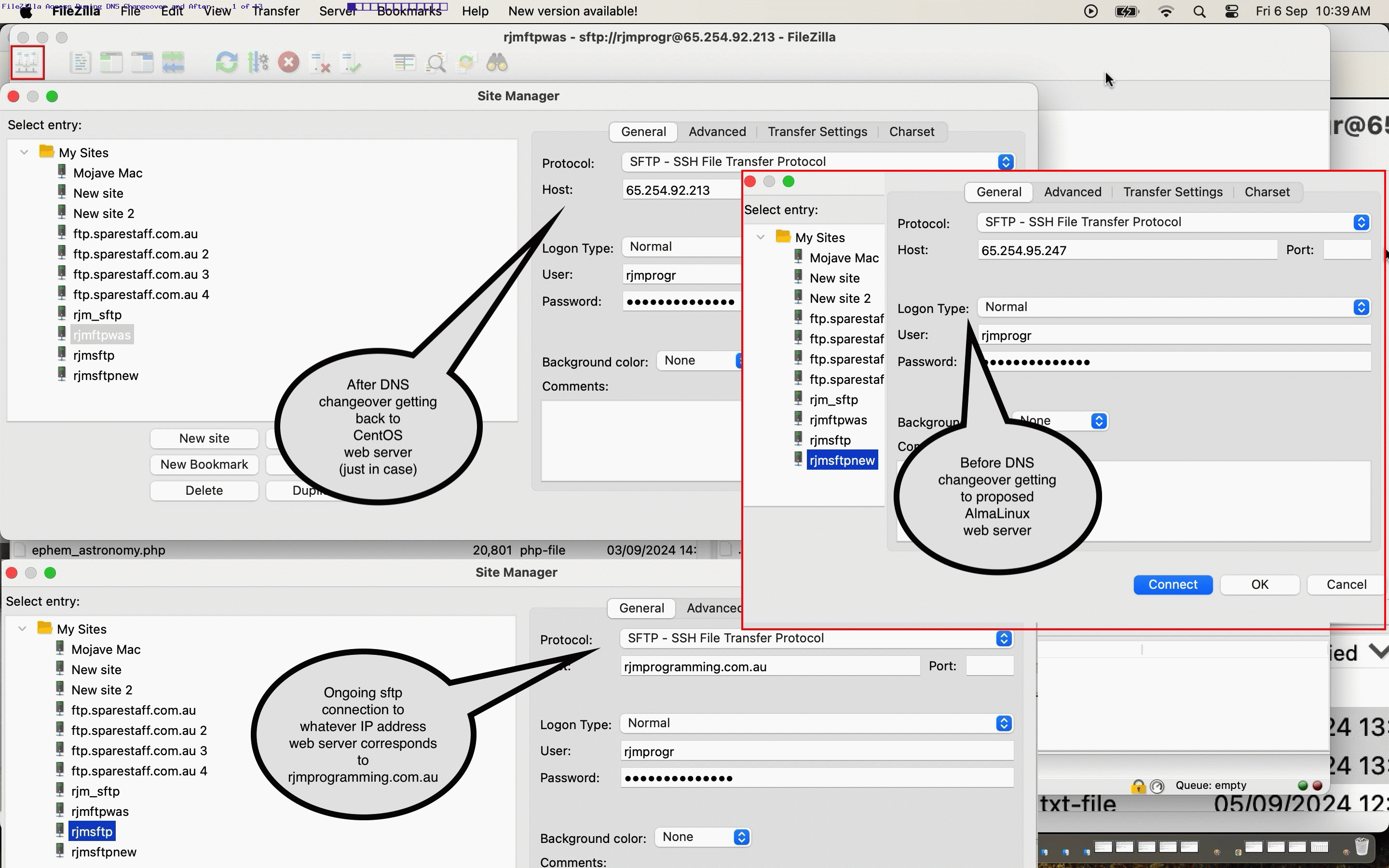Refresh the file and folder lists
The width and height of the screenshot is (1389, 868).
coord(227,63)
